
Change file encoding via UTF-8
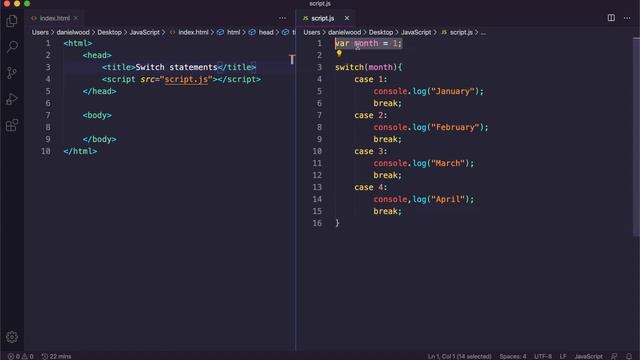543,356
